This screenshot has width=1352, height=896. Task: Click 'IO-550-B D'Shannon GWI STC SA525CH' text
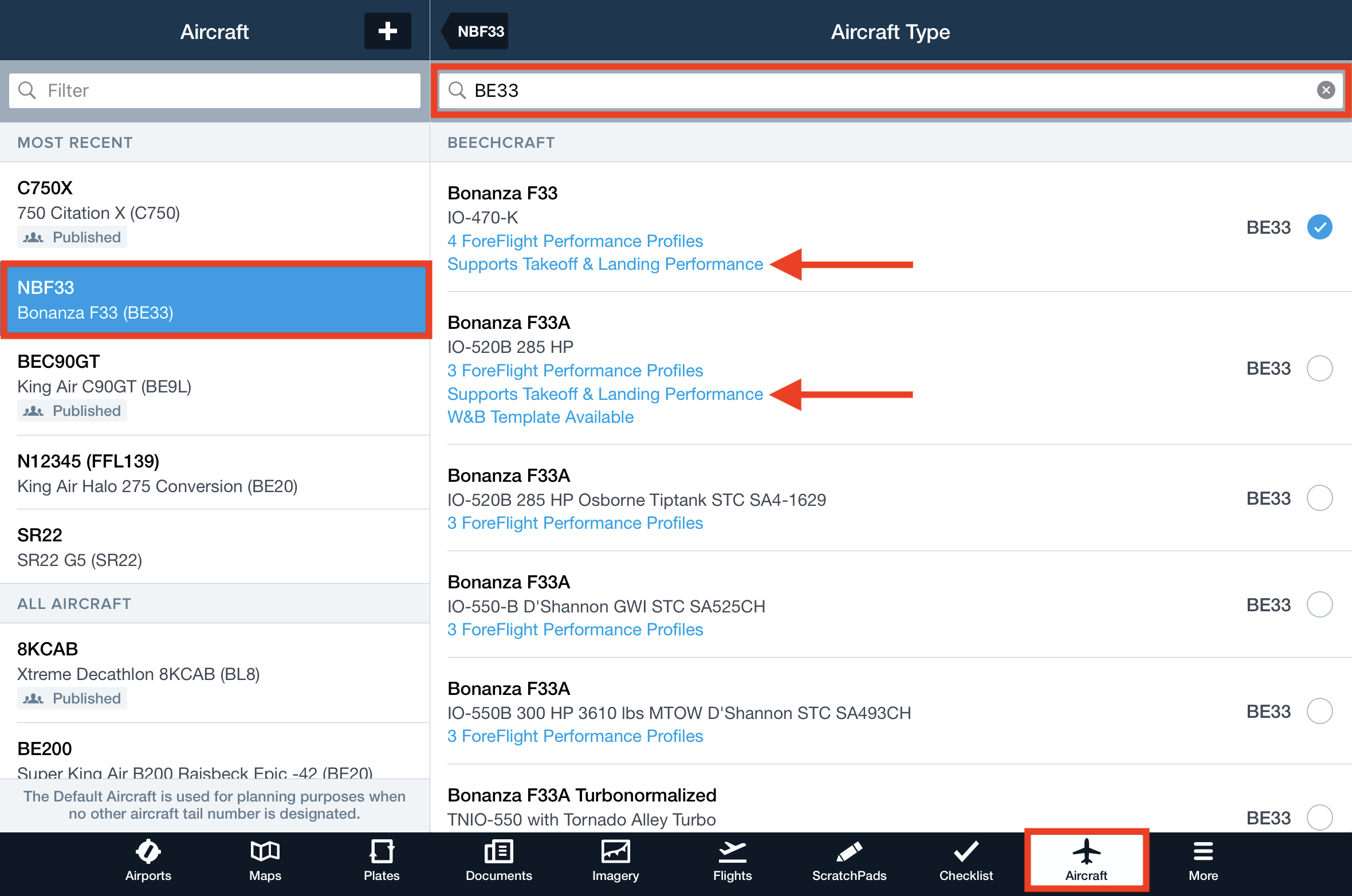tap(606, 607)
